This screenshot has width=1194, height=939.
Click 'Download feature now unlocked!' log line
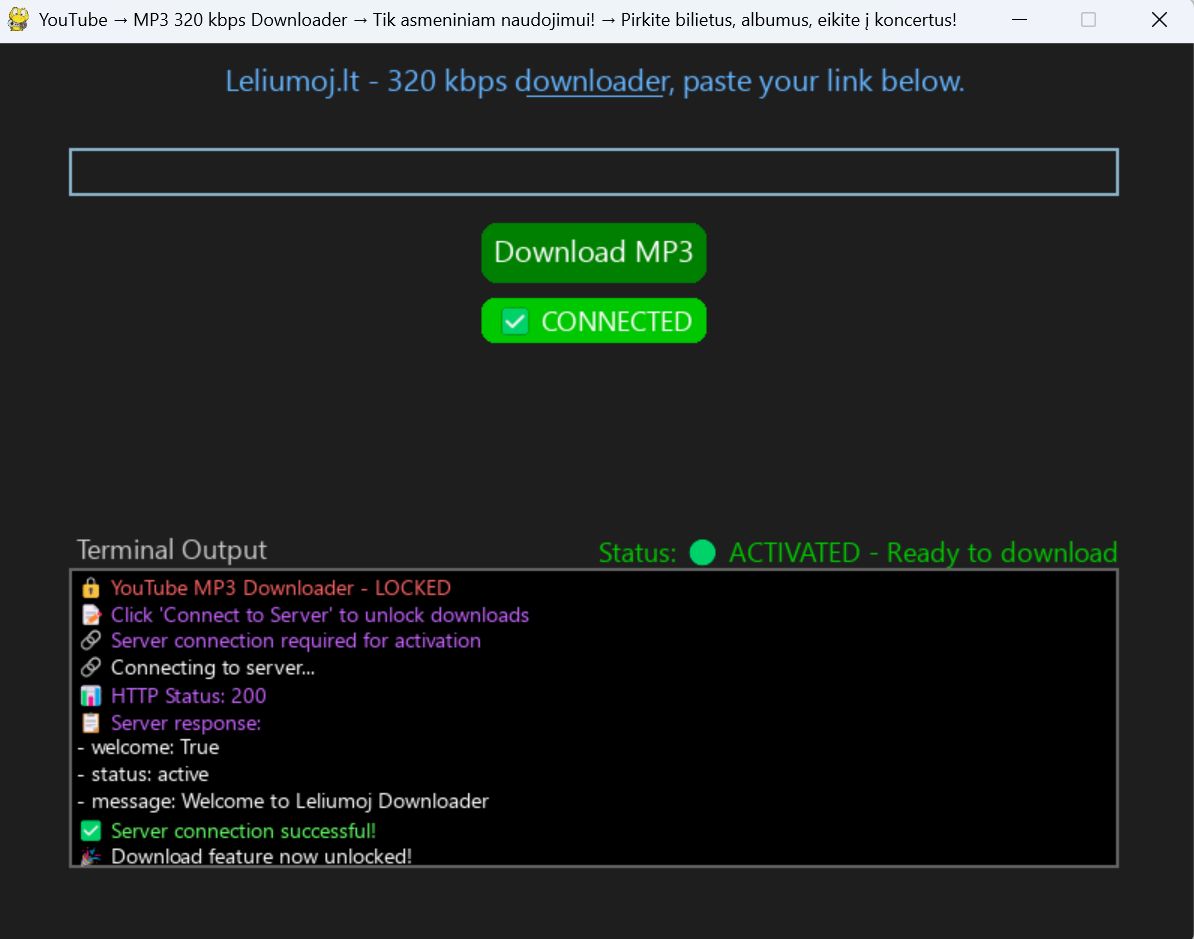coord(261,857)
